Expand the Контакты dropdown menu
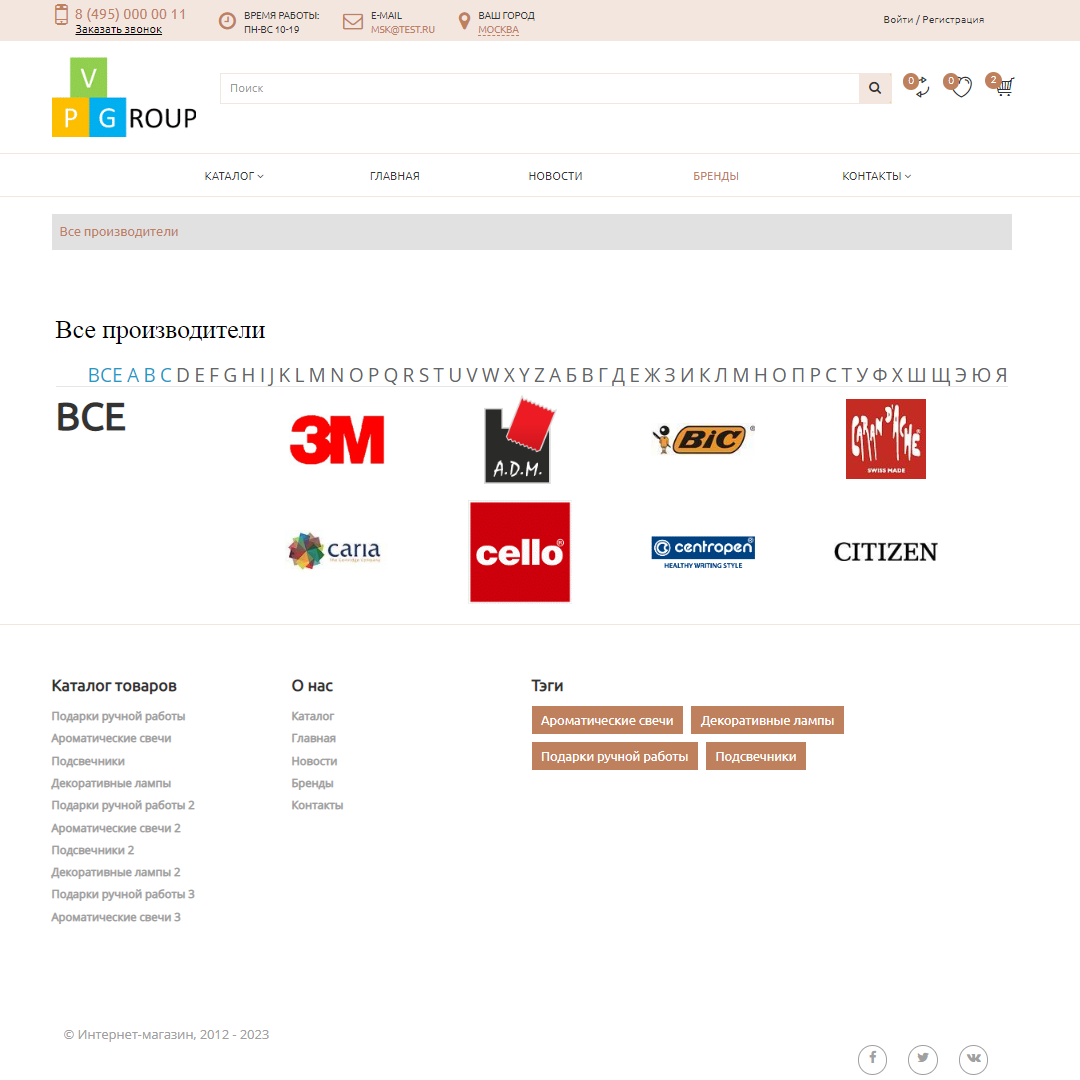The width and height of the screenshot is (1080, 1080). pos(876,176)
